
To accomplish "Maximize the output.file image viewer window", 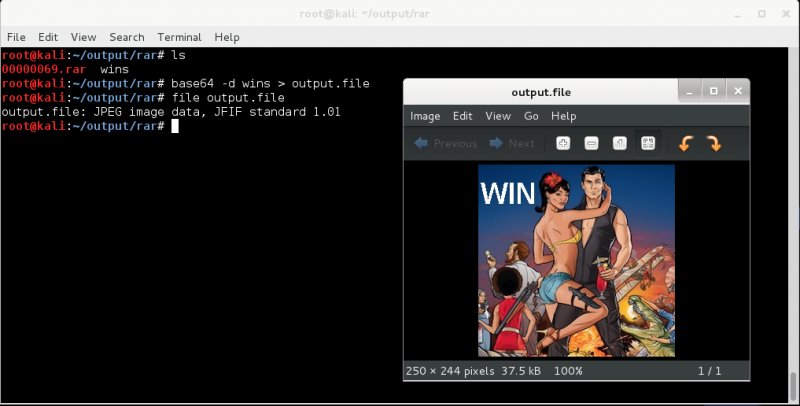I will (714, 91).
